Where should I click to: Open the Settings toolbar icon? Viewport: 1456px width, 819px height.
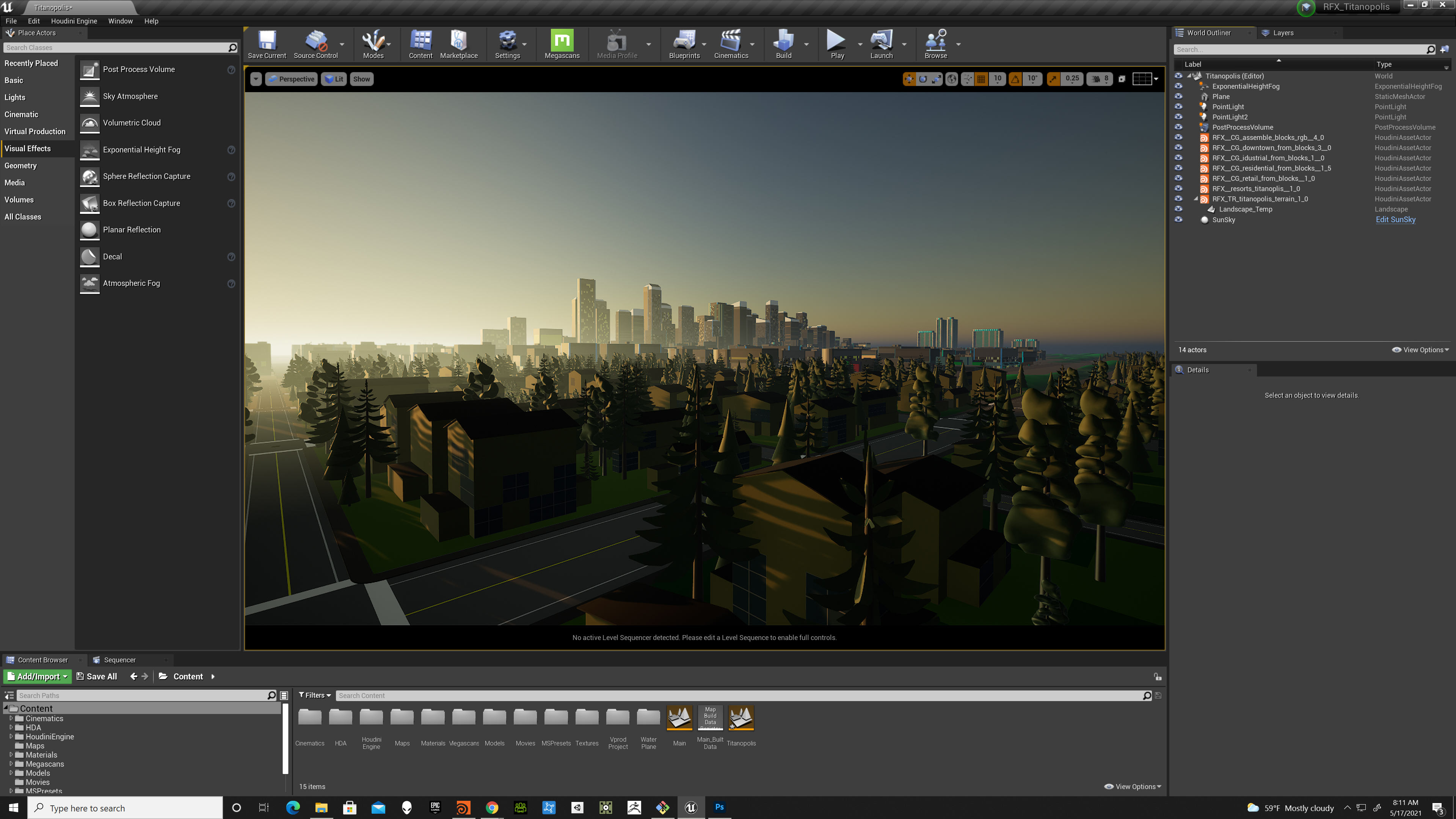[x=507, y=41]
